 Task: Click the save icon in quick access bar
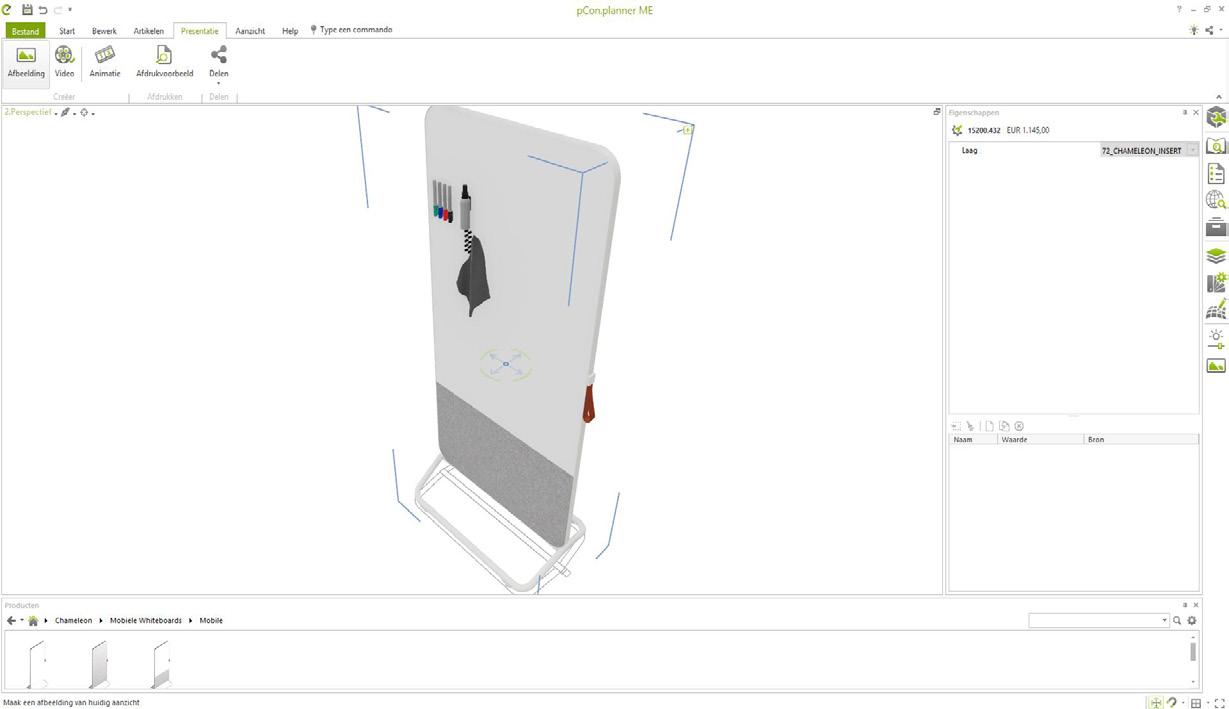[x=27, y=9]
